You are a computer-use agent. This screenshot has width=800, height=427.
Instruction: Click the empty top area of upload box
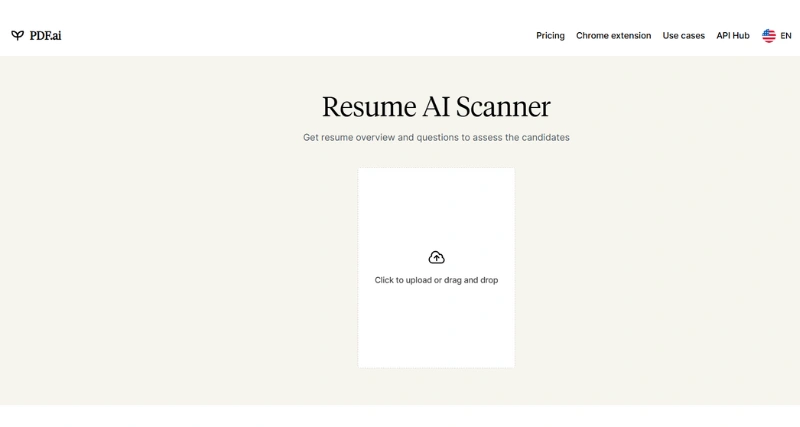(x=436, y=200)
